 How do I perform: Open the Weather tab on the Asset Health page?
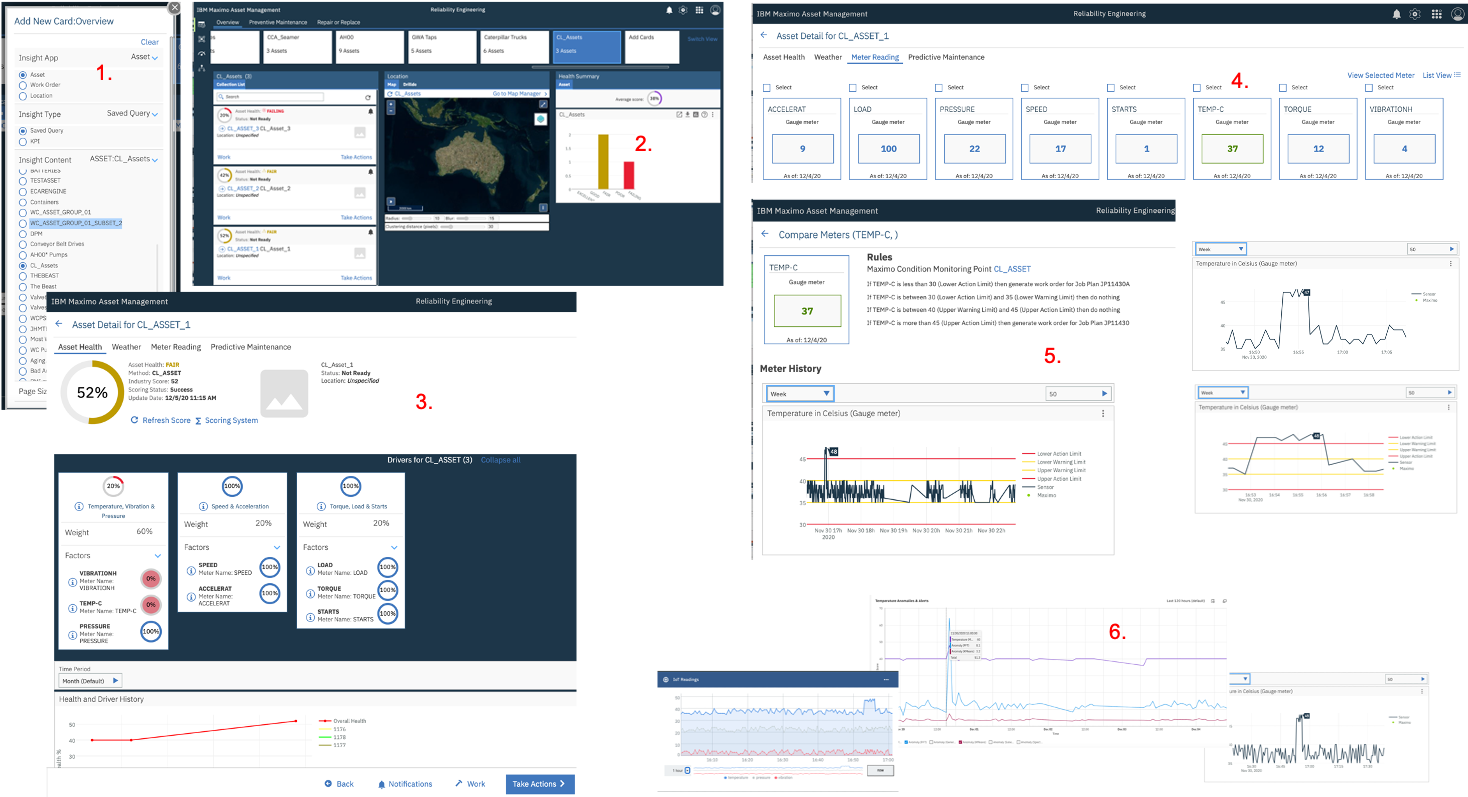(x=127, y=347)
